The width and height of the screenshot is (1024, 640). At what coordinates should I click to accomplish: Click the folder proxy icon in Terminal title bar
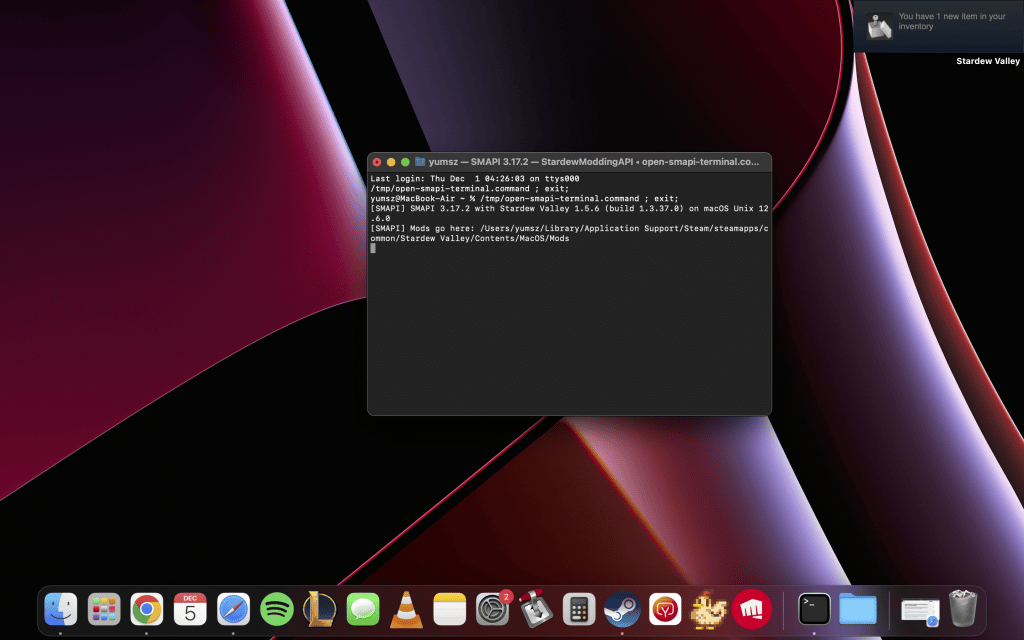pos(420,161)
